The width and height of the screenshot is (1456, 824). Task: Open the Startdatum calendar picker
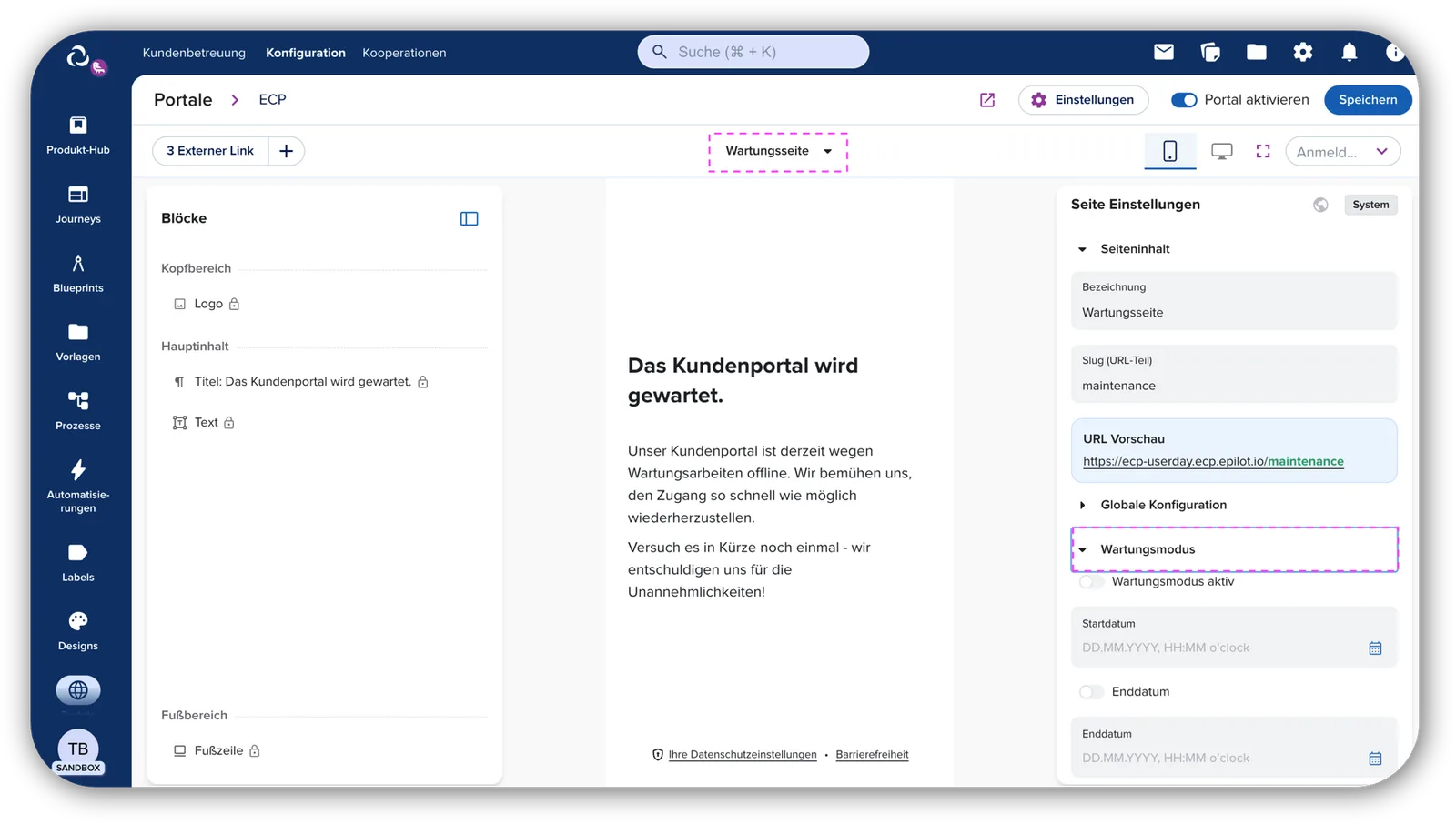tap(1375, 648)
